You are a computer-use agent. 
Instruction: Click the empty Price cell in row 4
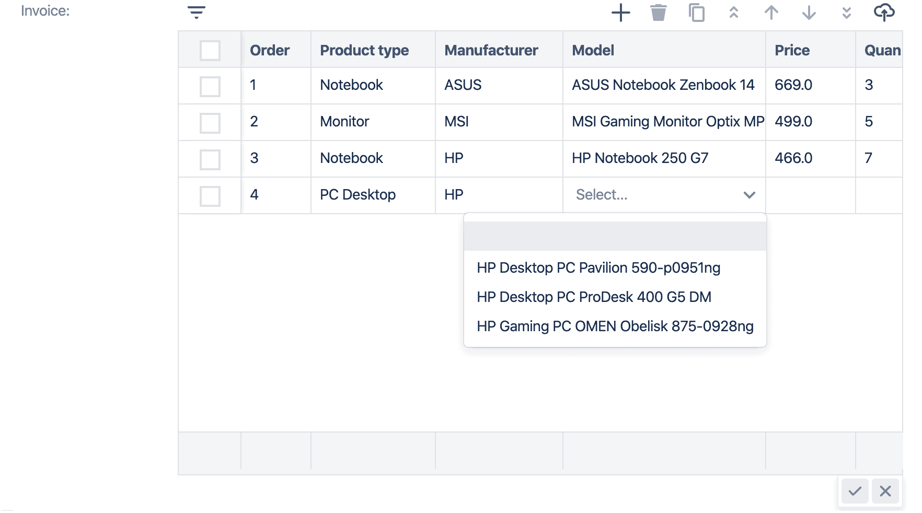(811, 195)
